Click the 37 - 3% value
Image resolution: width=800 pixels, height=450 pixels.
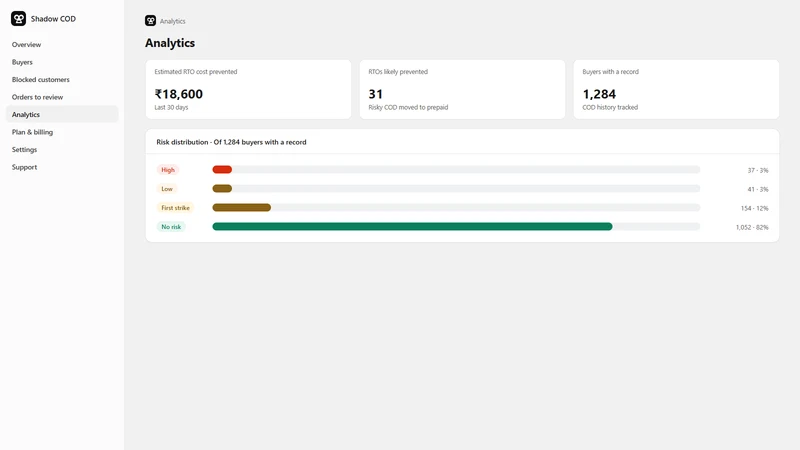(x=758, y=170)
